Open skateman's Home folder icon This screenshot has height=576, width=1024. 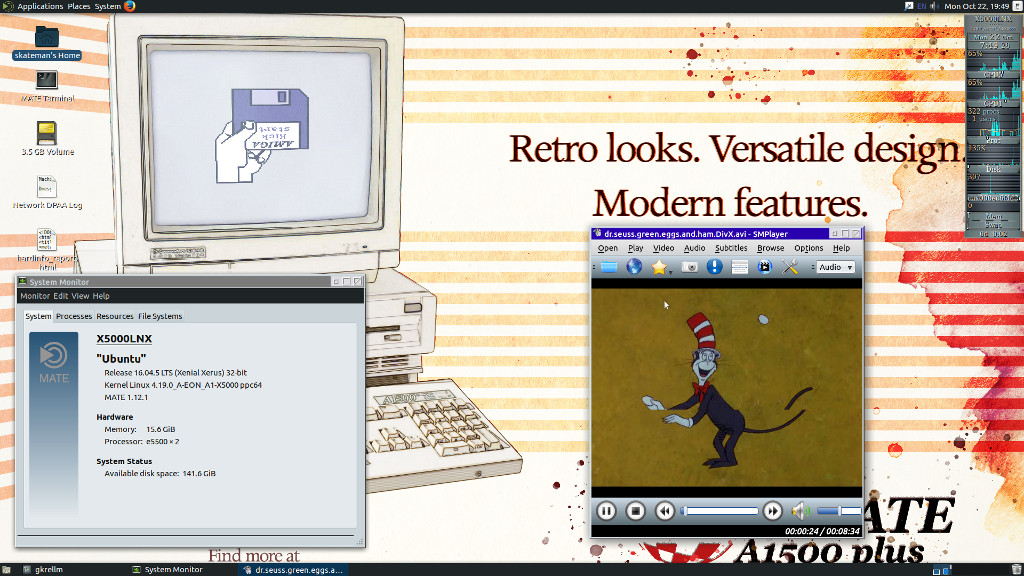(x=46, y=37)
